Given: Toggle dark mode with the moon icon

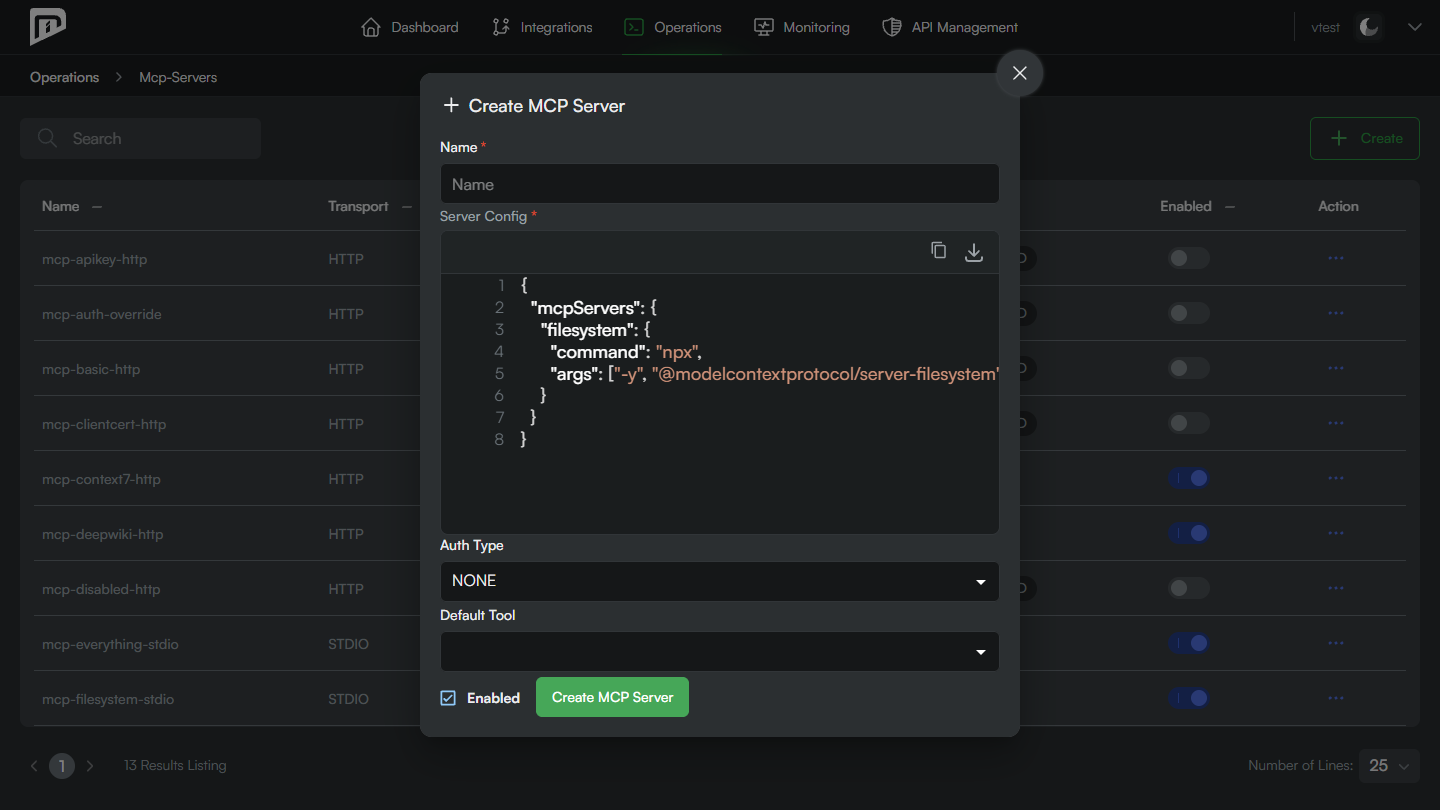Looking at the screenshot, I should coord(1369,27).
